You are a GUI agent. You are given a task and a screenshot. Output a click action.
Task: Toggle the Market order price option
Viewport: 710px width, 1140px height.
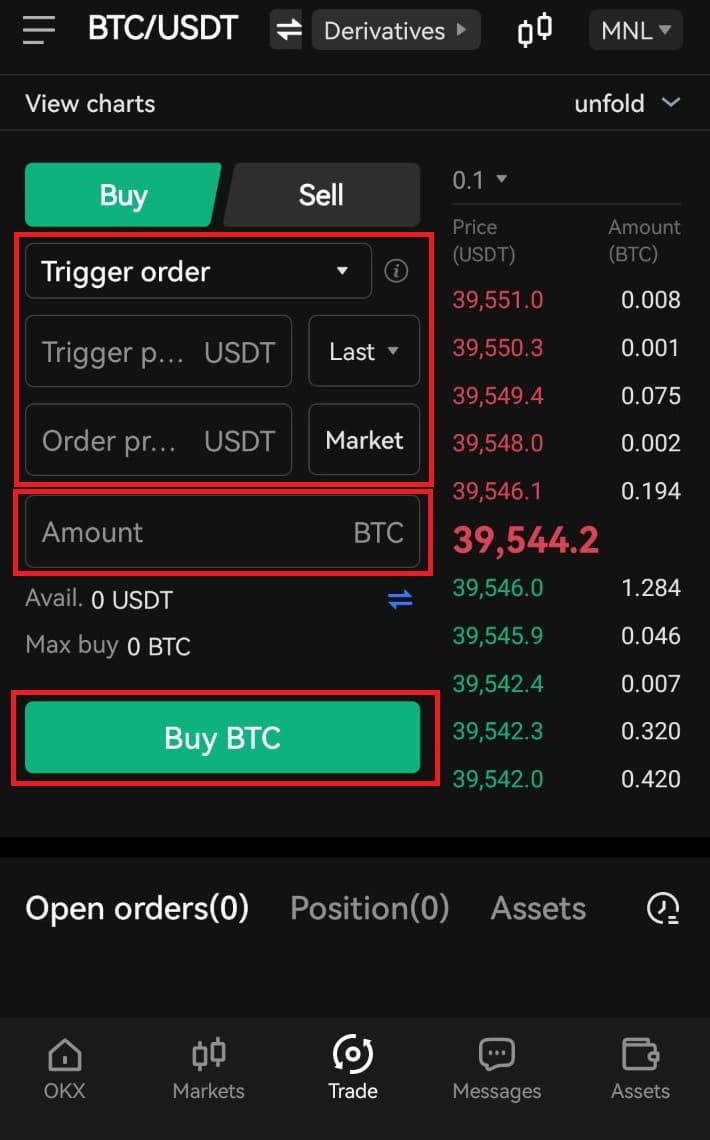point(364,440)
